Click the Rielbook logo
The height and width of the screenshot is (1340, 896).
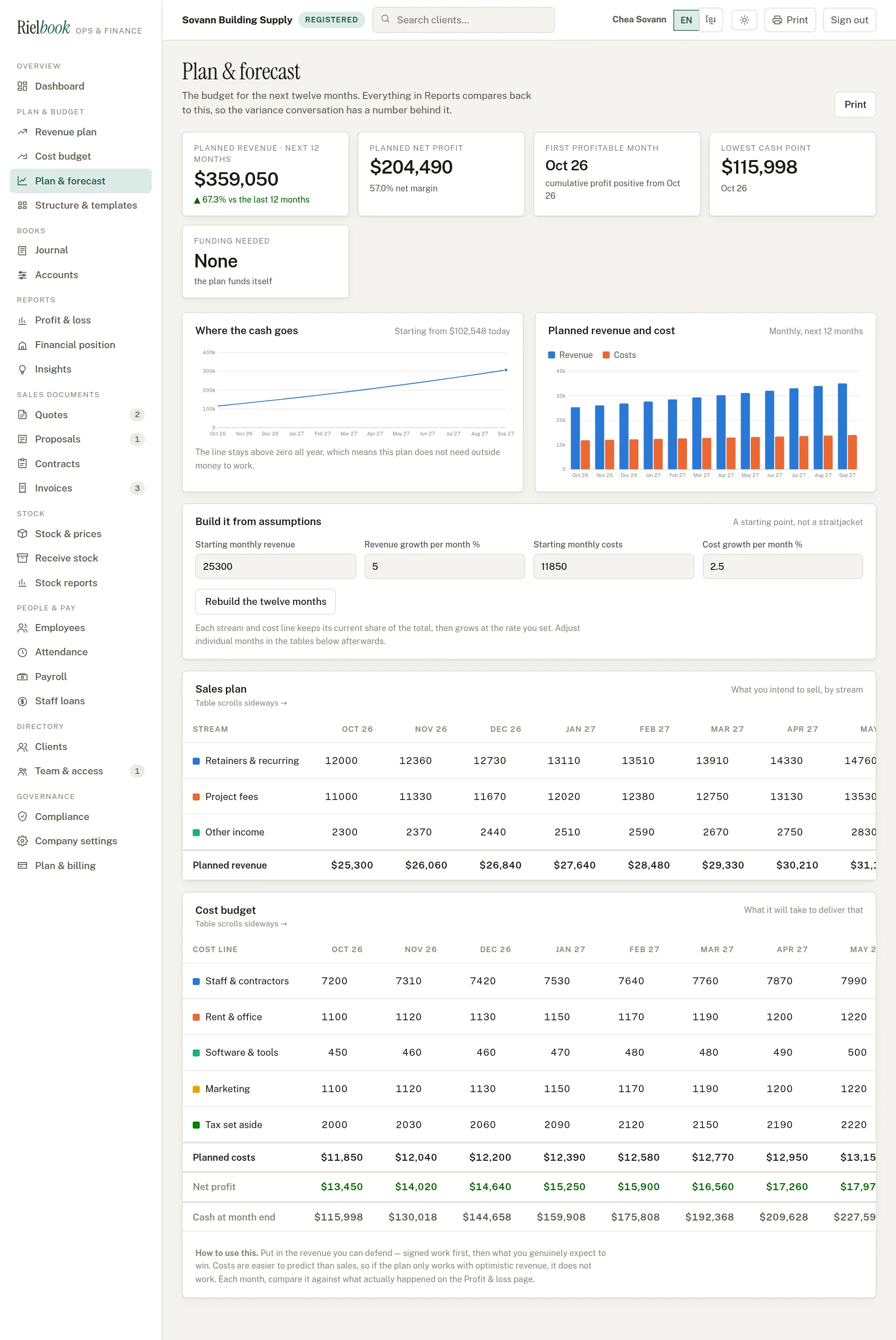pyautogui.click(x=43, y=28)
